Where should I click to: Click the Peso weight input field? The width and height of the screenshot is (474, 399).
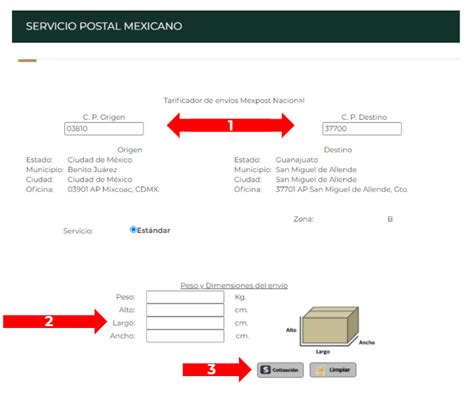pyautogui.click(x=185, y=297)
